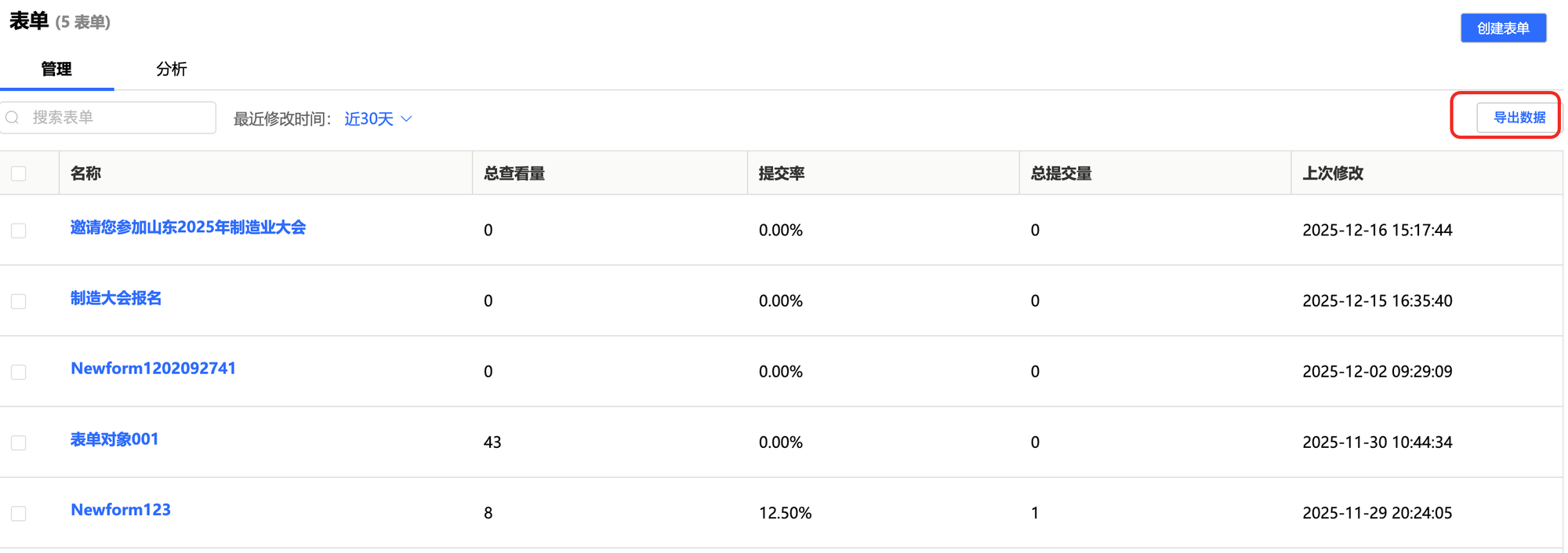This screenshot has height=553, width=1568.
Task: Open the 邀请您参加山东2025年制造业大会 form link
Action: click(188, 227)
